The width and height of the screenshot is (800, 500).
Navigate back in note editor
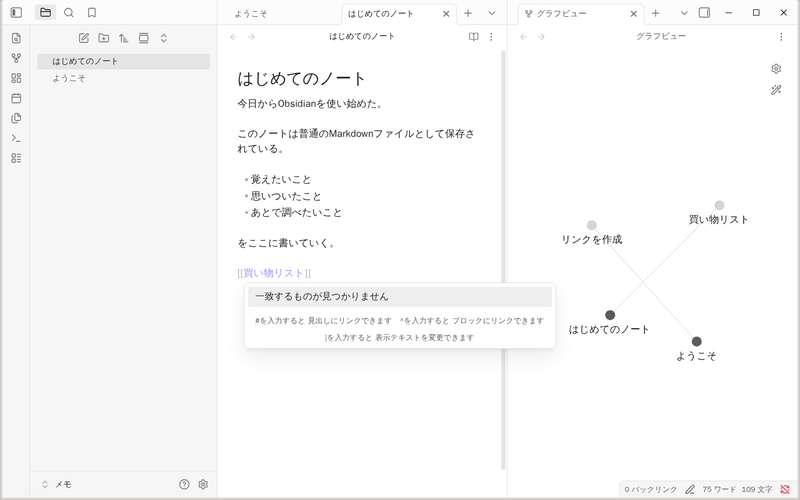(x=234, y=37)
